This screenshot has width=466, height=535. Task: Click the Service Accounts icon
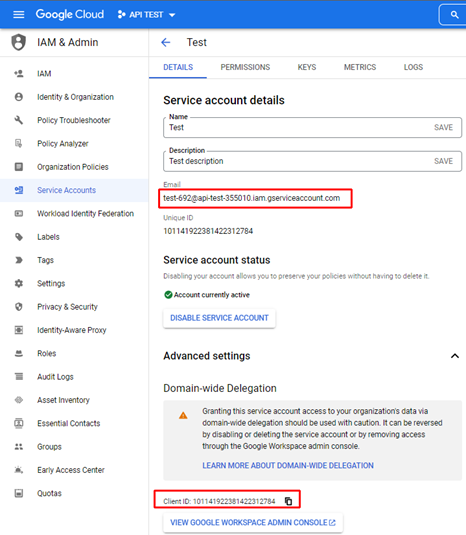tap(19, 190)
